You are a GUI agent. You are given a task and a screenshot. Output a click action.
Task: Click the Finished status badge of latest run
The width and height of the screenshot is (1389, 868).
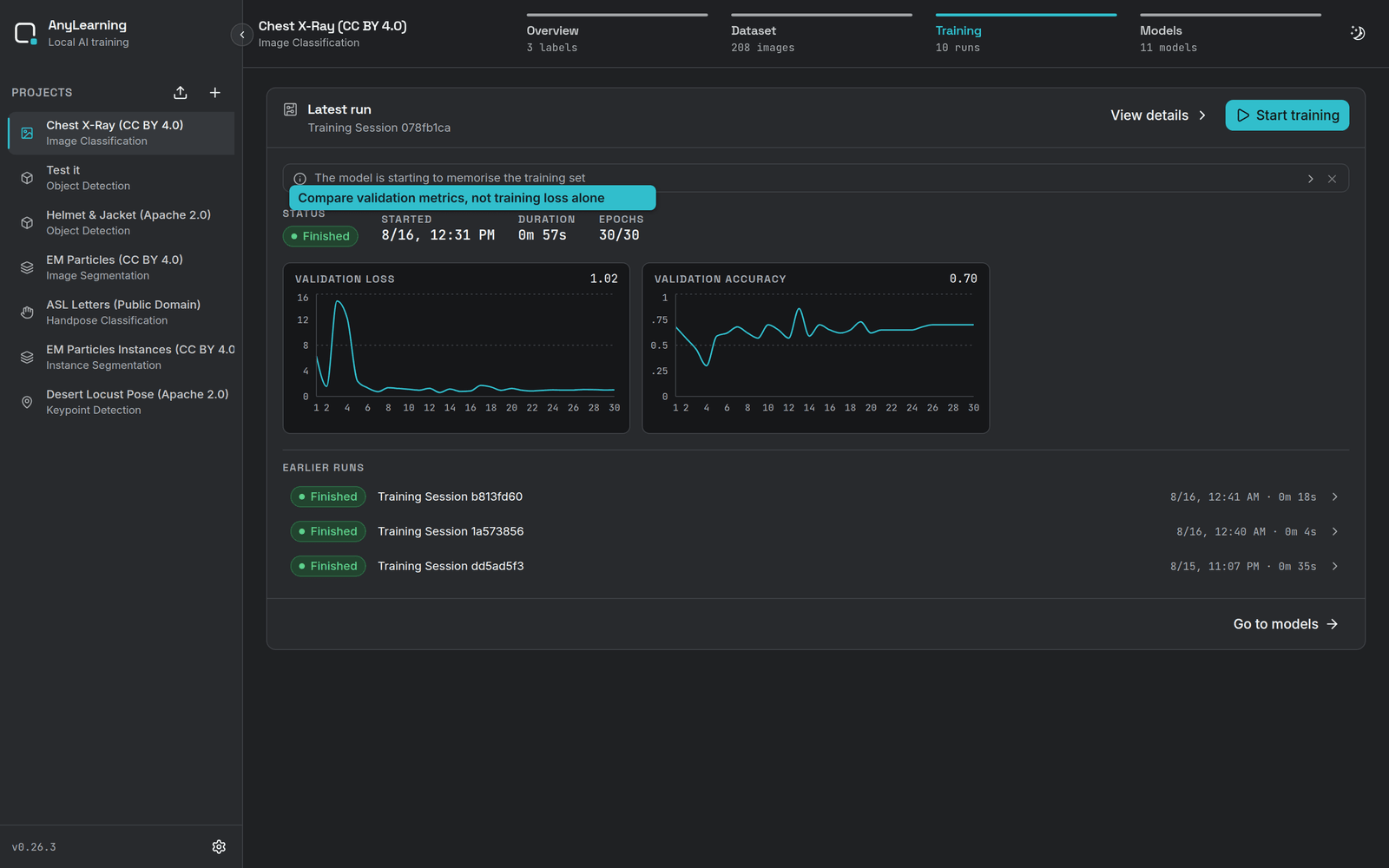coord(320,236)
